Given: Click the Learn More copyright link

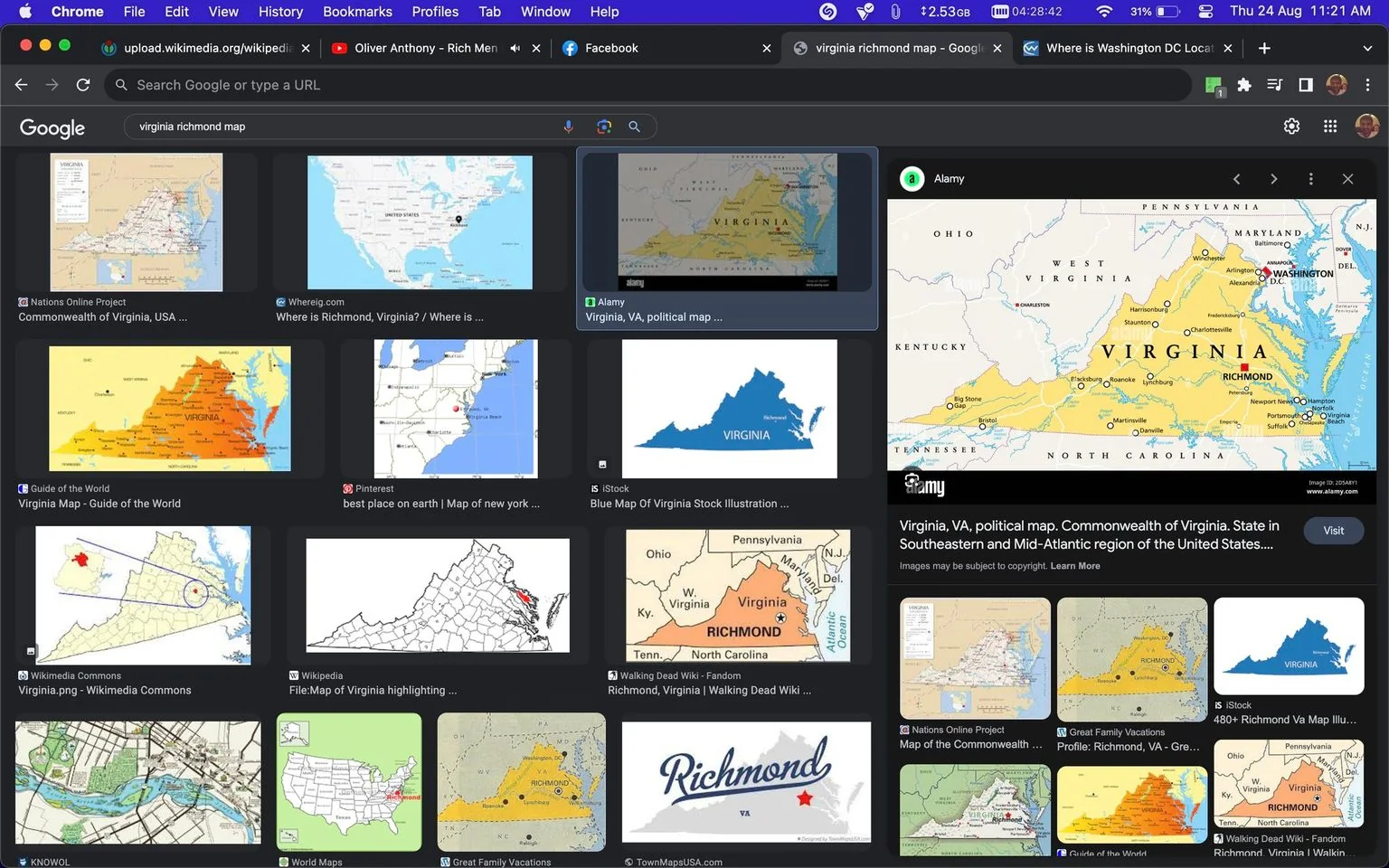Looking at the screenshot, I should click(x=1075, y=566).
